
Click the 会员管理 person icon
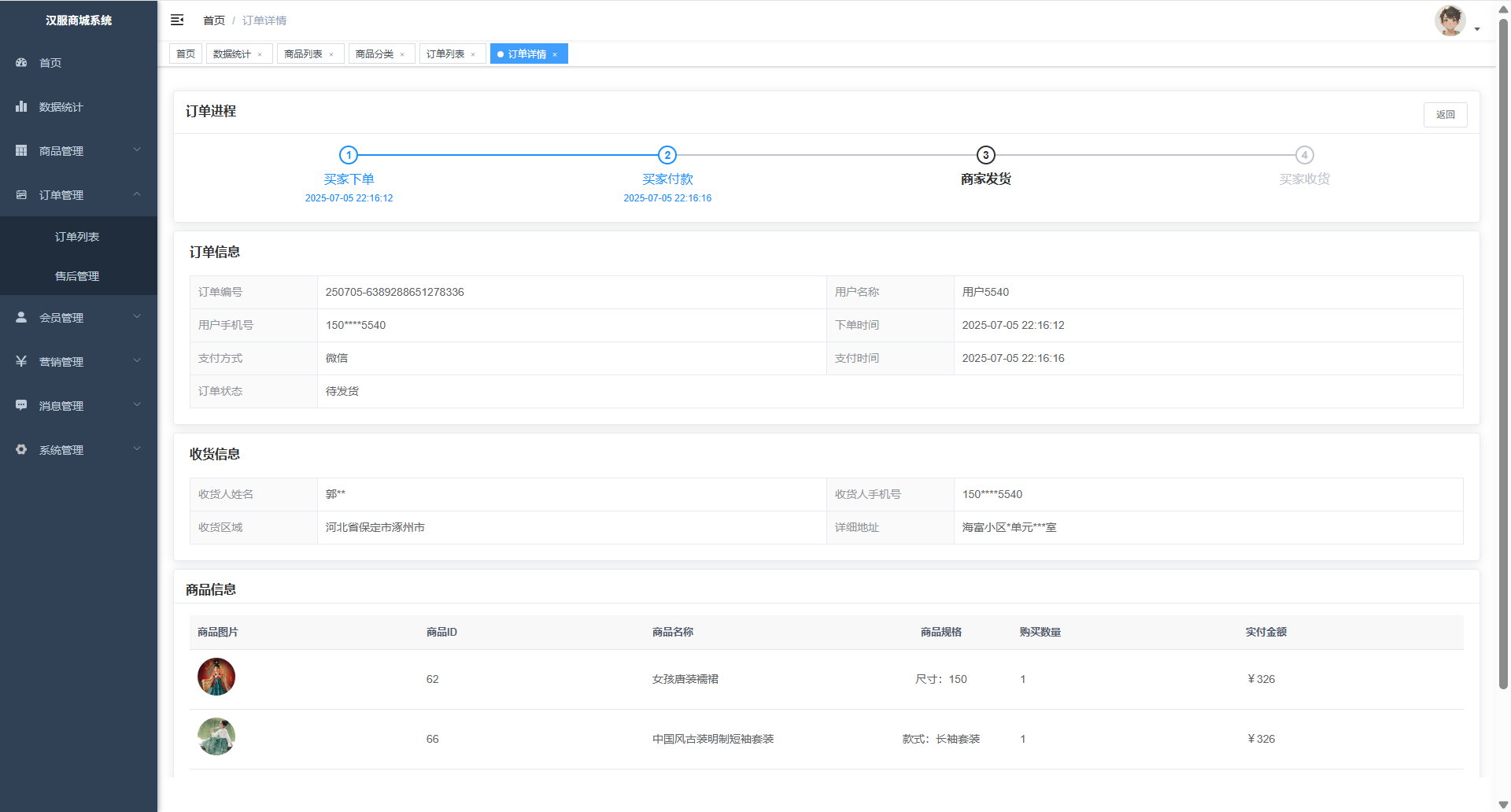[x=21, y=317]
